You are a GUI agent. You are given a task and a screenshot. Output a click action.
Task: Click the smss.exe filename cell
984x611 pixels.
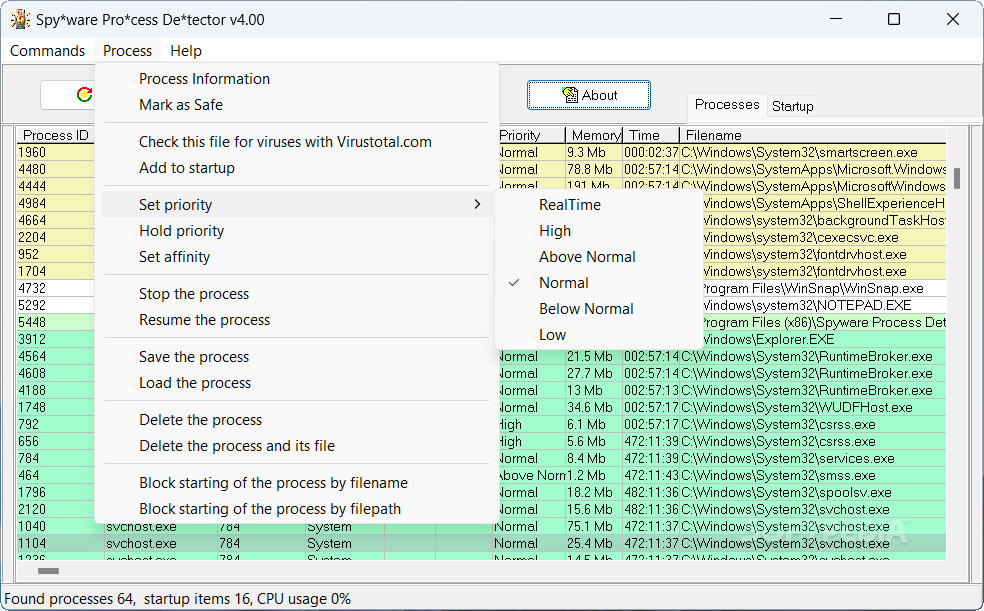813,476
